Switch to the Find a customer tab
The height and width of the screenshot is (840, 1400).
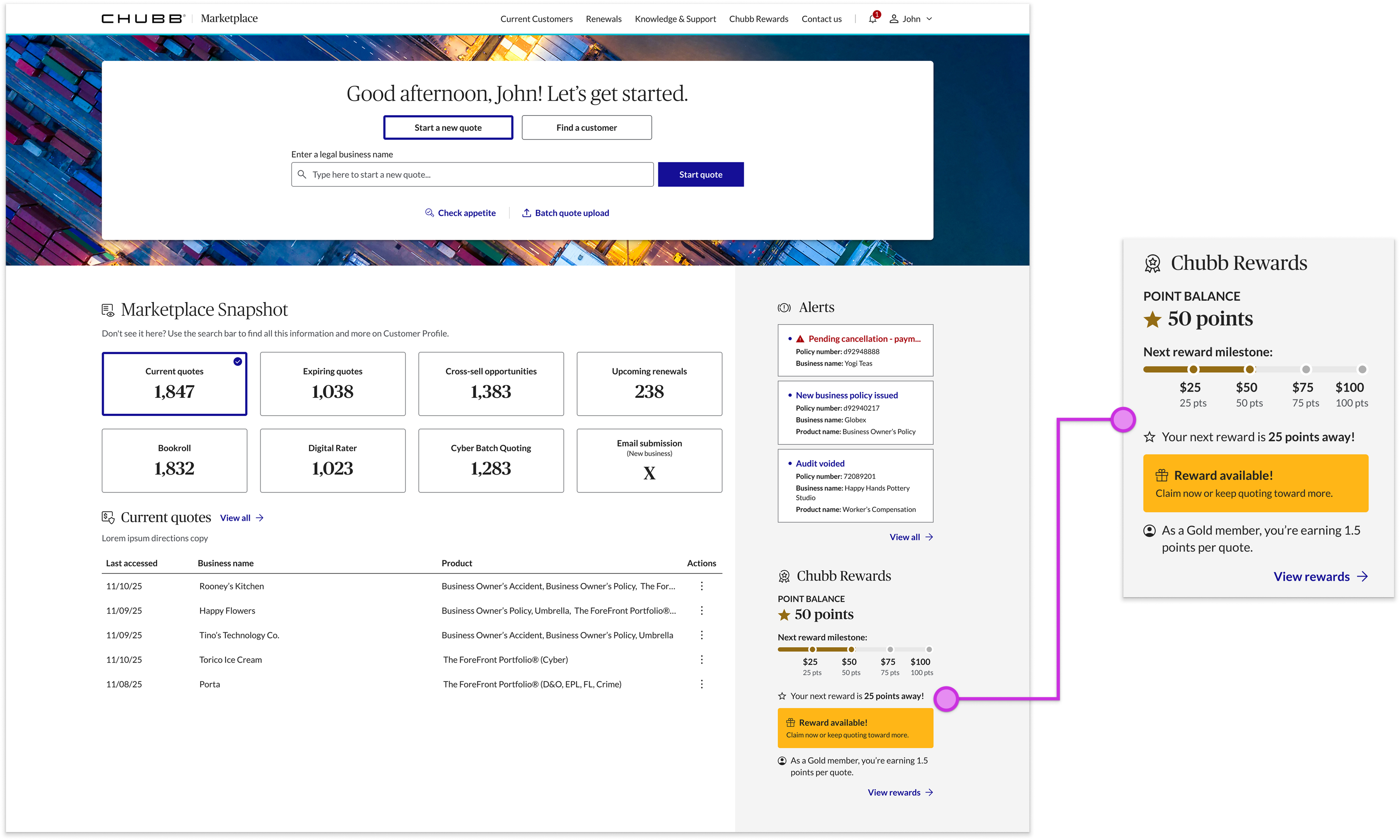[586, 127]
